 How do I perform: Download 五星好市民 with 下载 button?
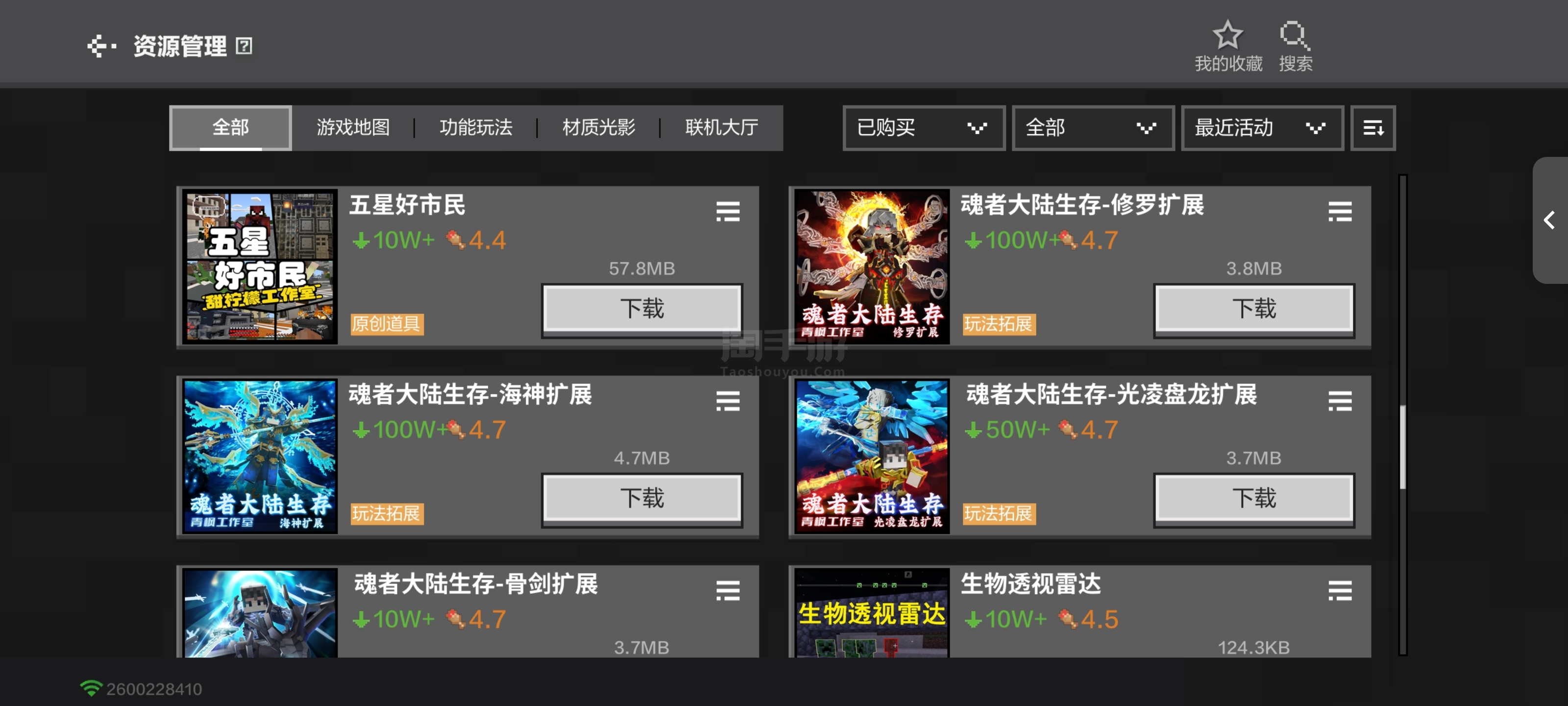point(642,309)
